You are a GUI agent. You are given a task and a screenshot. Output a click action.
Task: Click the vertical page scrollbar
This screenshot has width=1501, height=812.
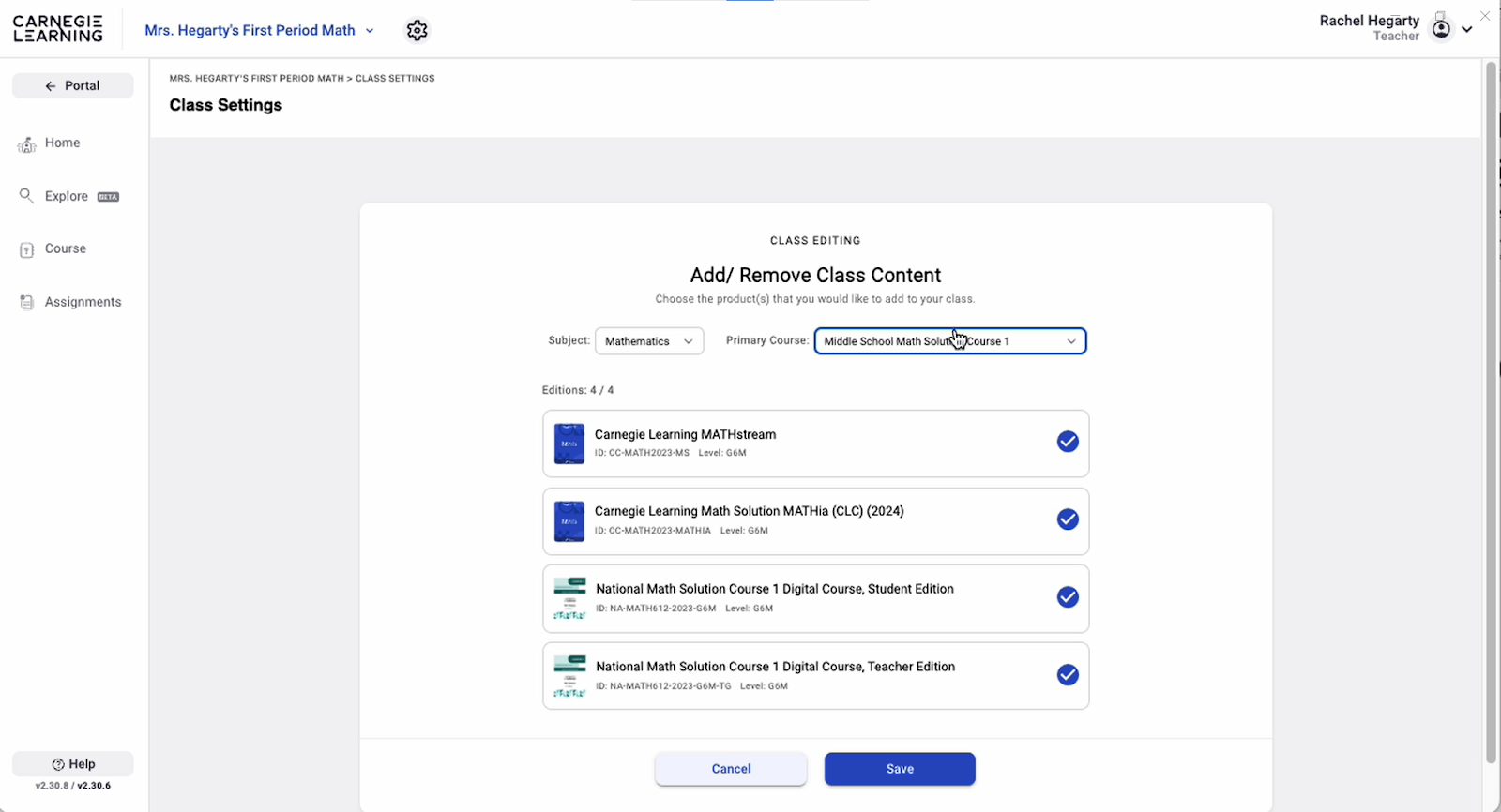tap(1491, 413)
